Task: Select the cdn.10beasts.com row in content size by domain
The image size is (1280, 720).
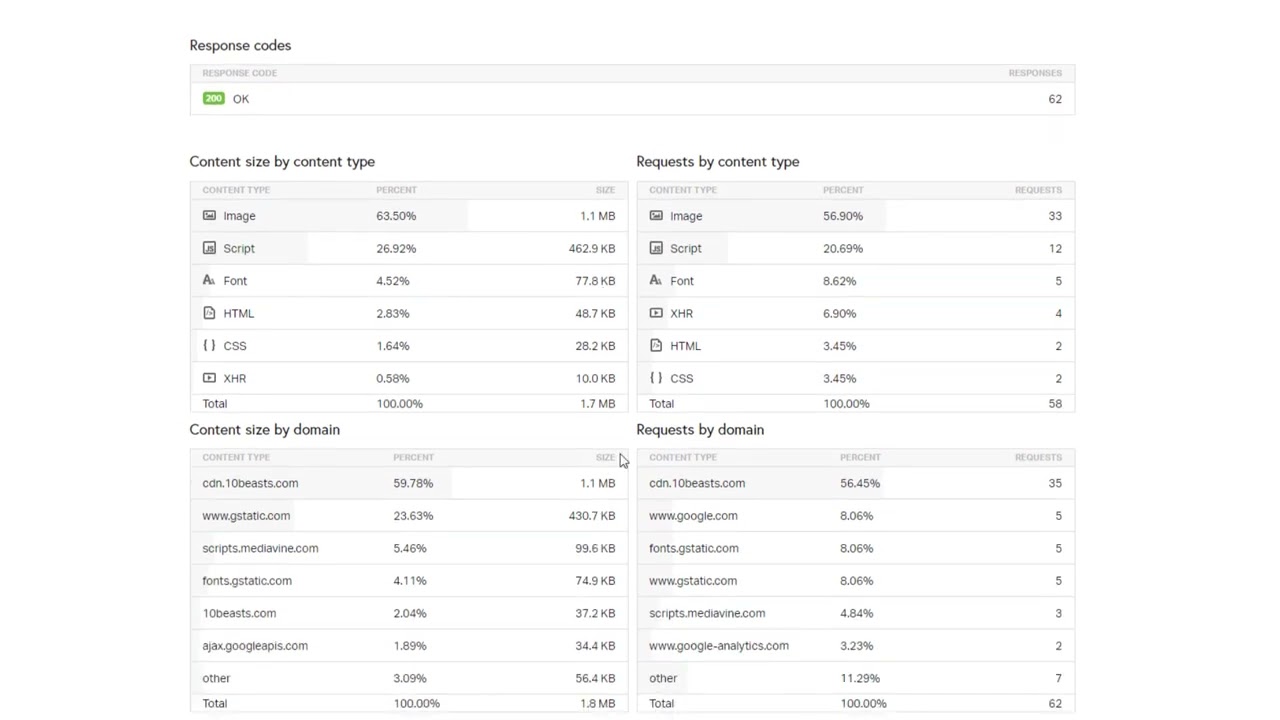Action: tap(250, 483)
